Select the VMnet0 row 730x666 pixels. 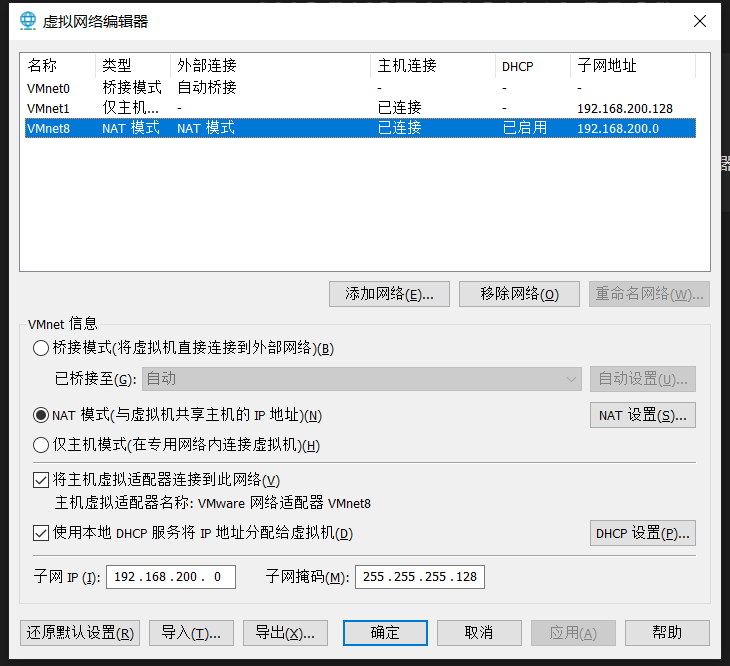[x=360, y=88]
